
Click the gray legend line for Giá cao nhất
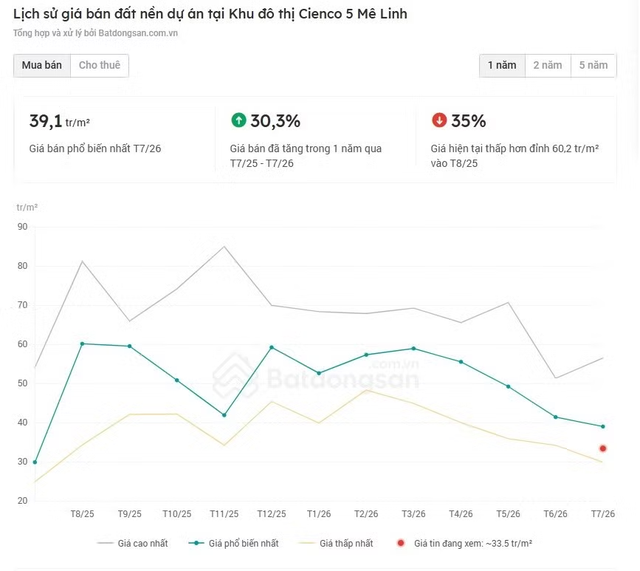(105, 543)
